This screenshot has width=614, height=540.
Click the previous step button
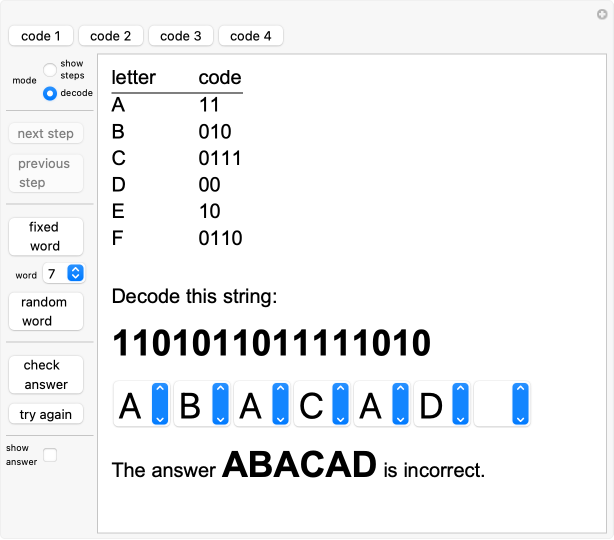[x=45, y=173]
